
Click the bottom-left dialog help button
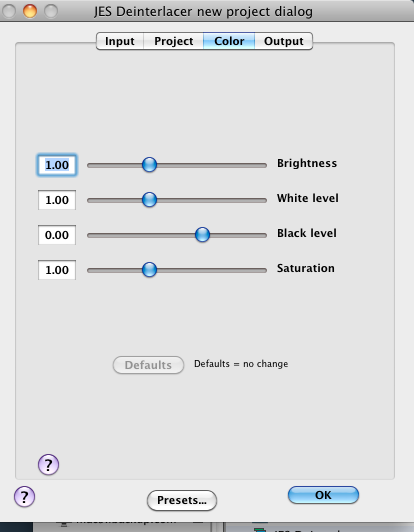(24, 496)
